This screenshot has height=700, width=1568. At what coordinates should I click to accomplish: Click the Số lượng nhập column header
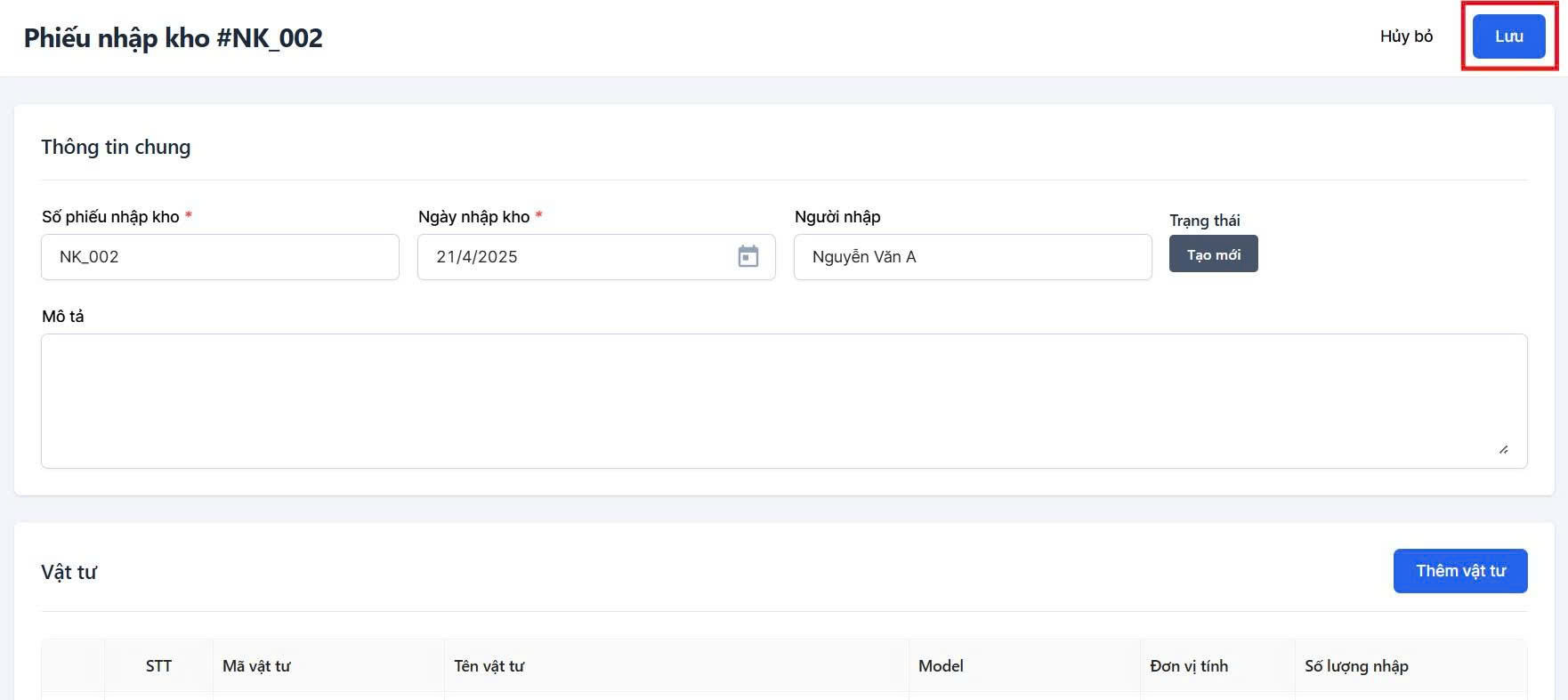coord(1355,666)
